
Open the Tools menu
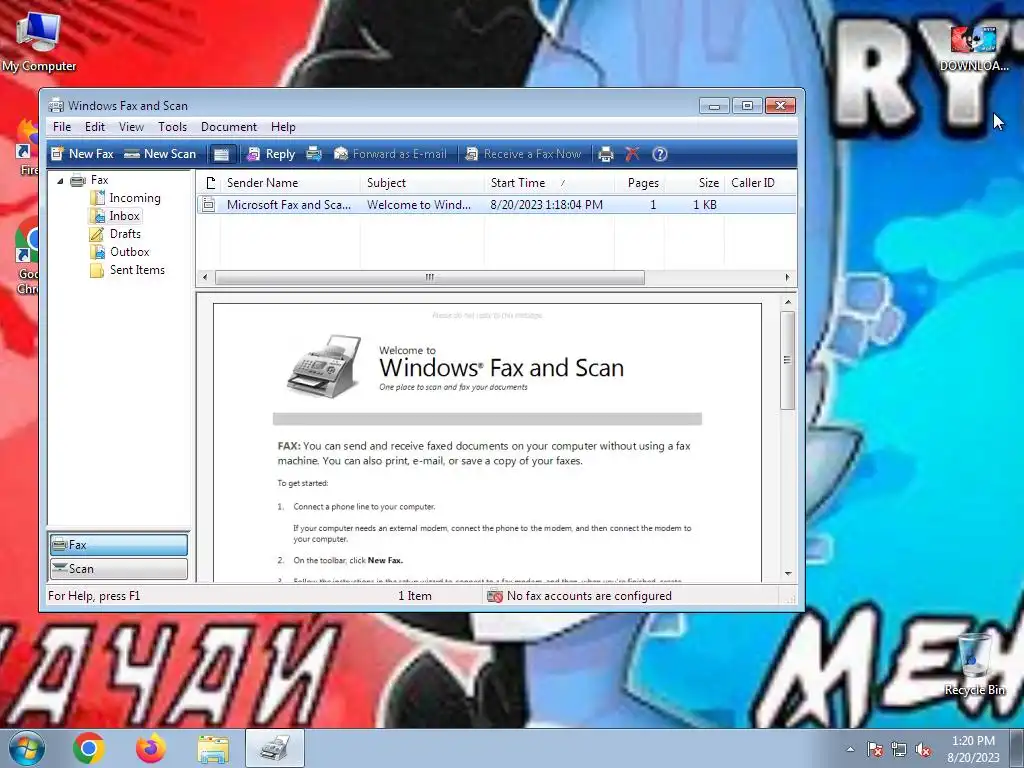[x=172, y=127]
